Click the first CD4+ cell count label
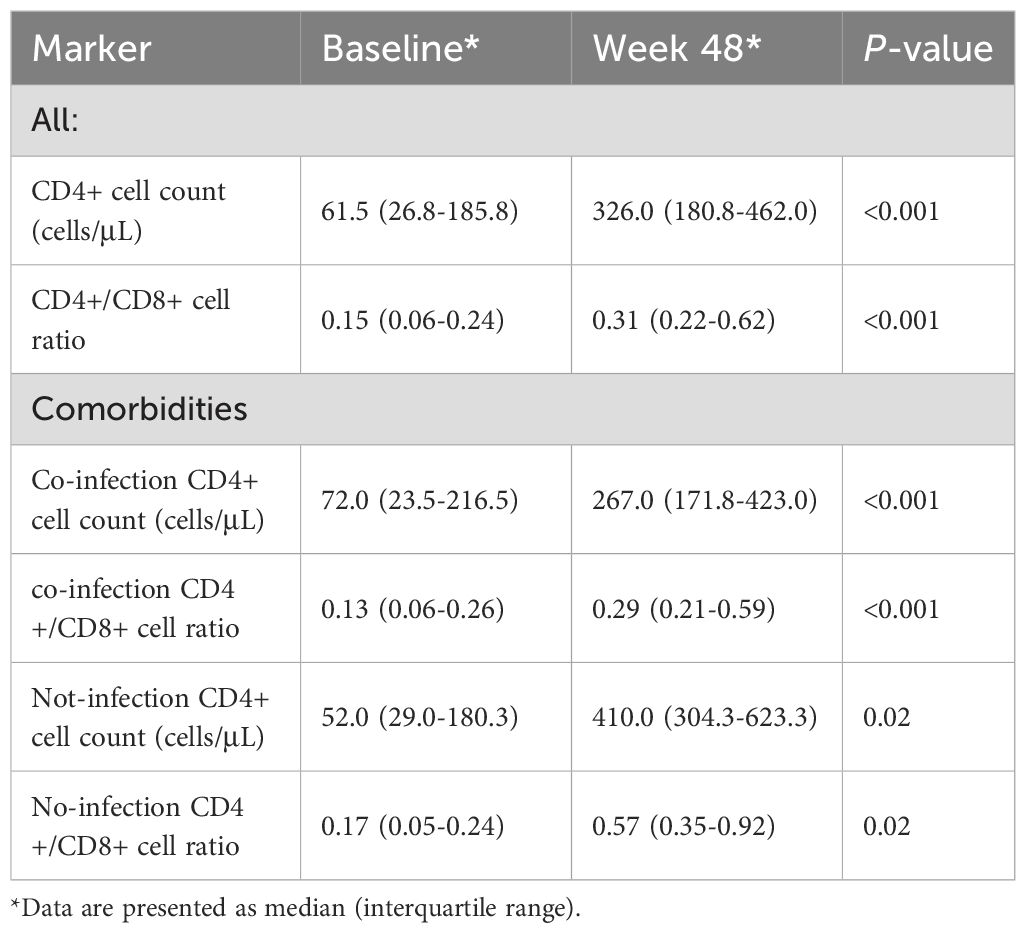The width and height of the screenshot is (1026, 933). tap(130, 210)
